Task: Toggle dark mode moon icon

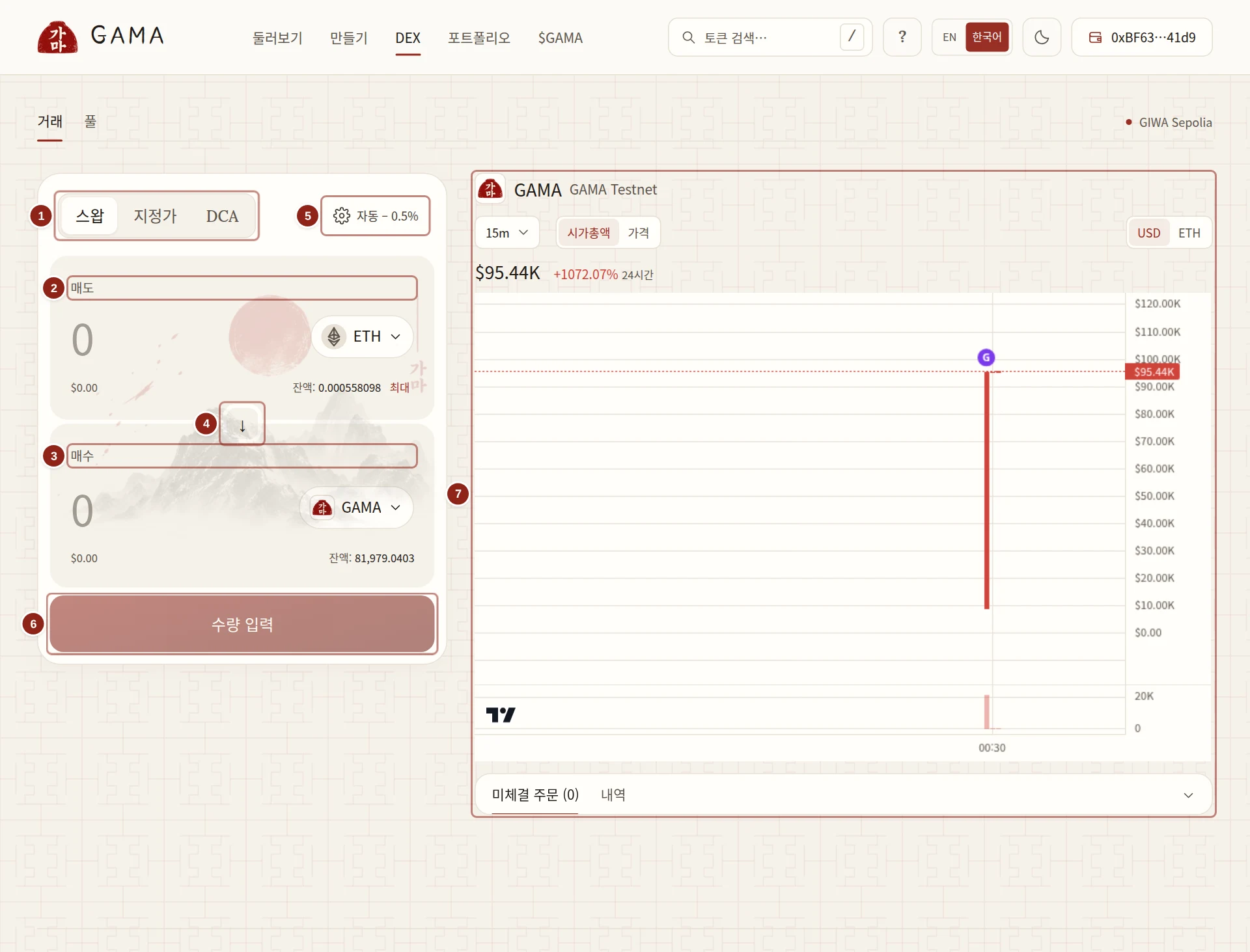Action: coord(1042,37)
